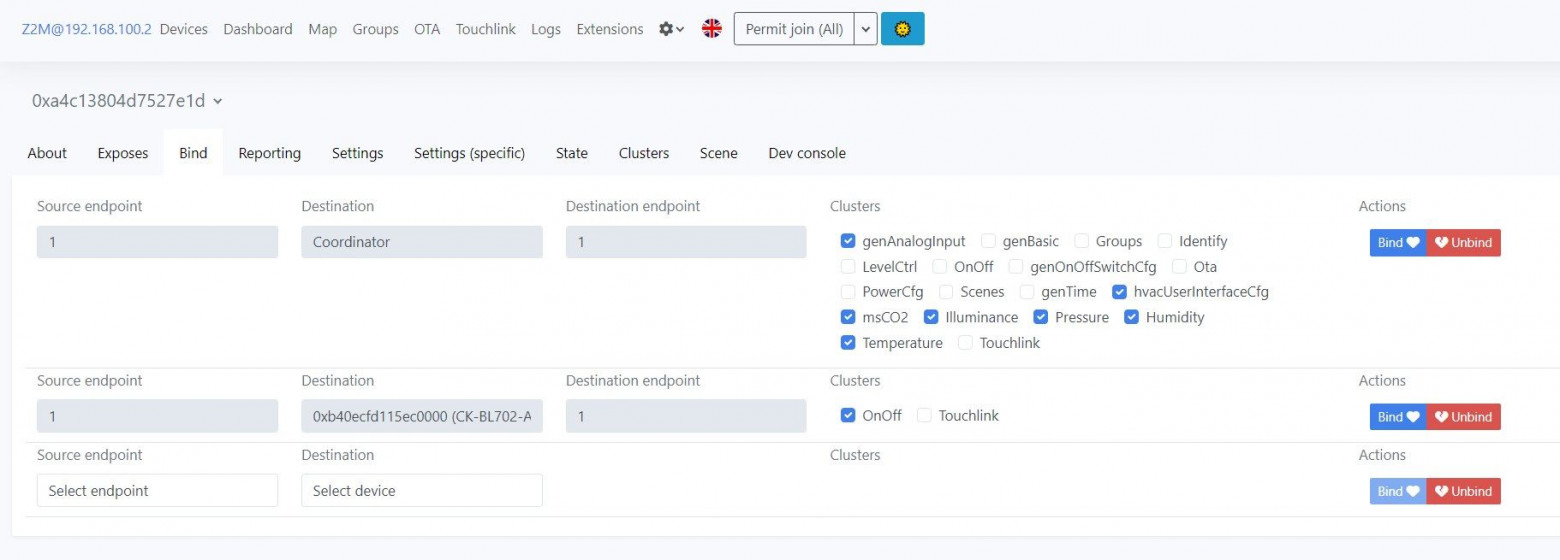Enable the genBasic cluster checkbox
This screenshot has height=560, width=1560.
pos(988,241)
